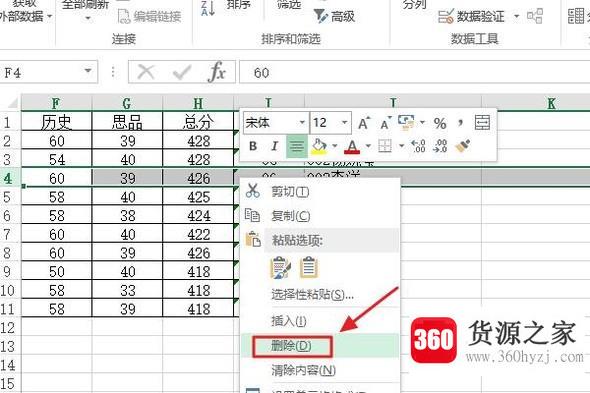
Task: Open borders dropdown arrow
Action: [x=401, y=146]
